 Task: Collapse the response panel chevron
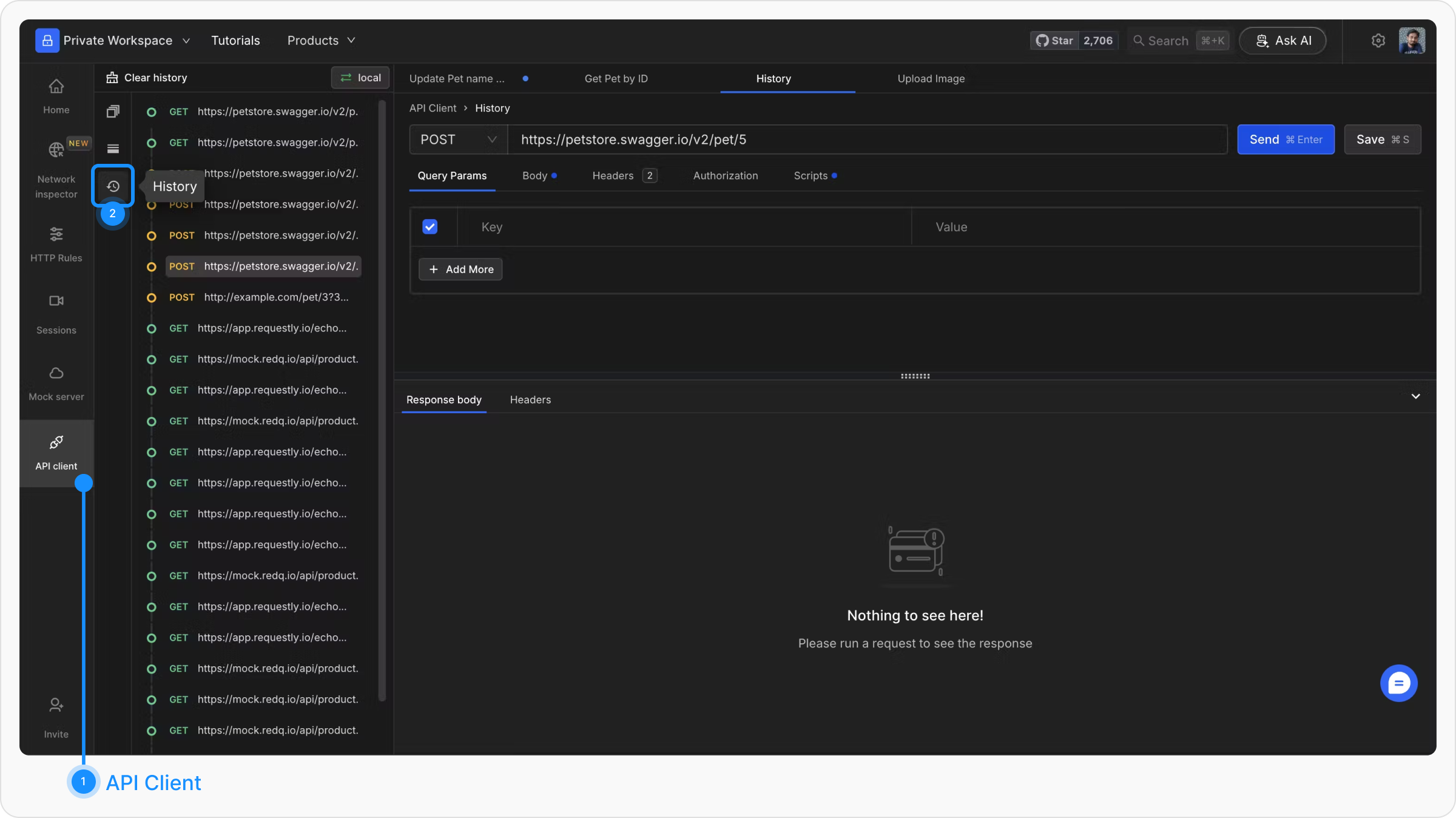tap(1415, 396)
